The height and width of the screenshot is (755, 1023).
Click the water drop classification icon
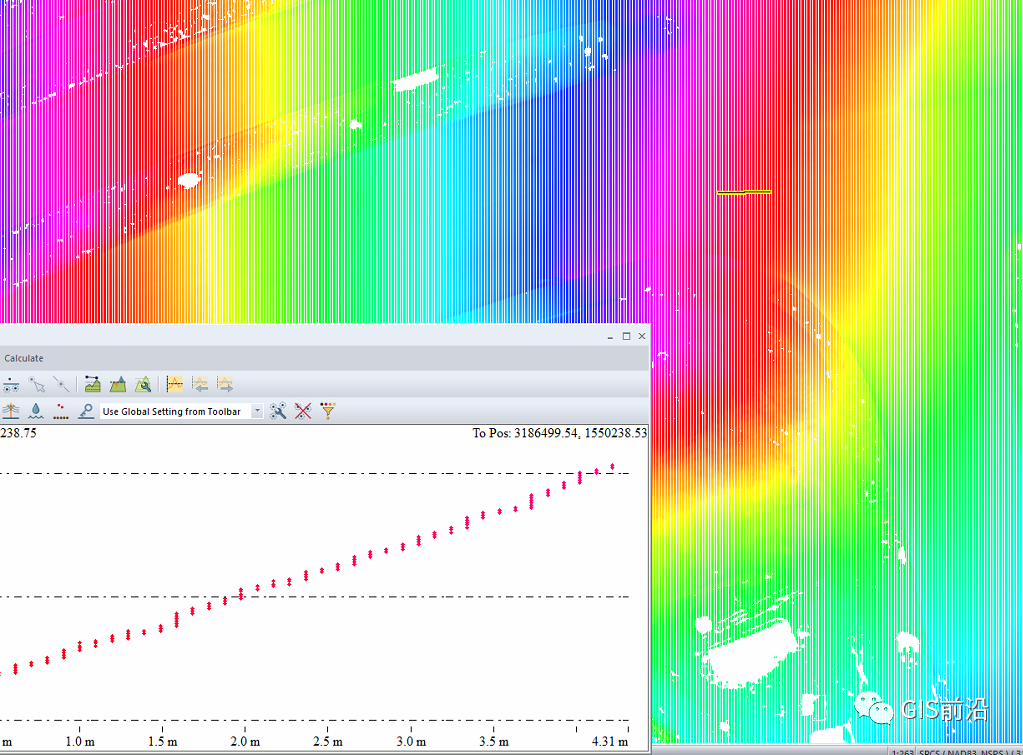[36, 411]
